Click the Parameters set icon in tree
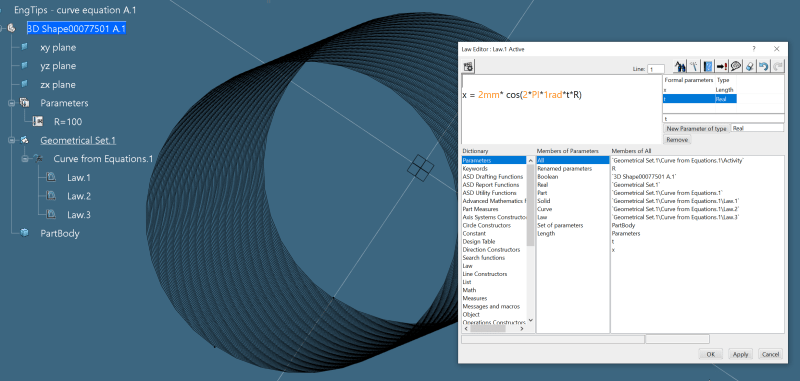 click(24, 103)
